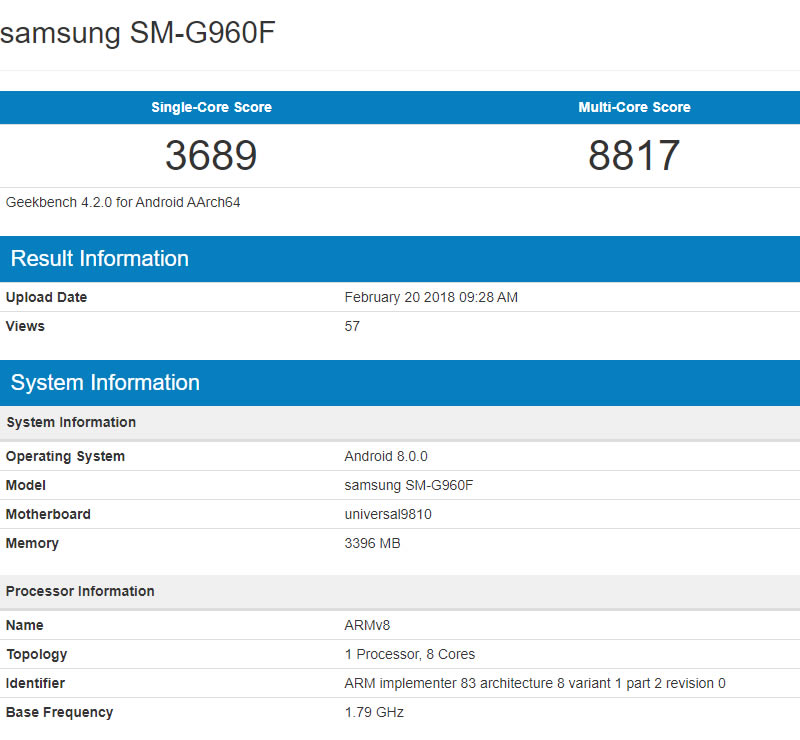This screenshot has width=800, height=740.
Task: Select the multi-core score value 8817
Action: tap(634, 155)
